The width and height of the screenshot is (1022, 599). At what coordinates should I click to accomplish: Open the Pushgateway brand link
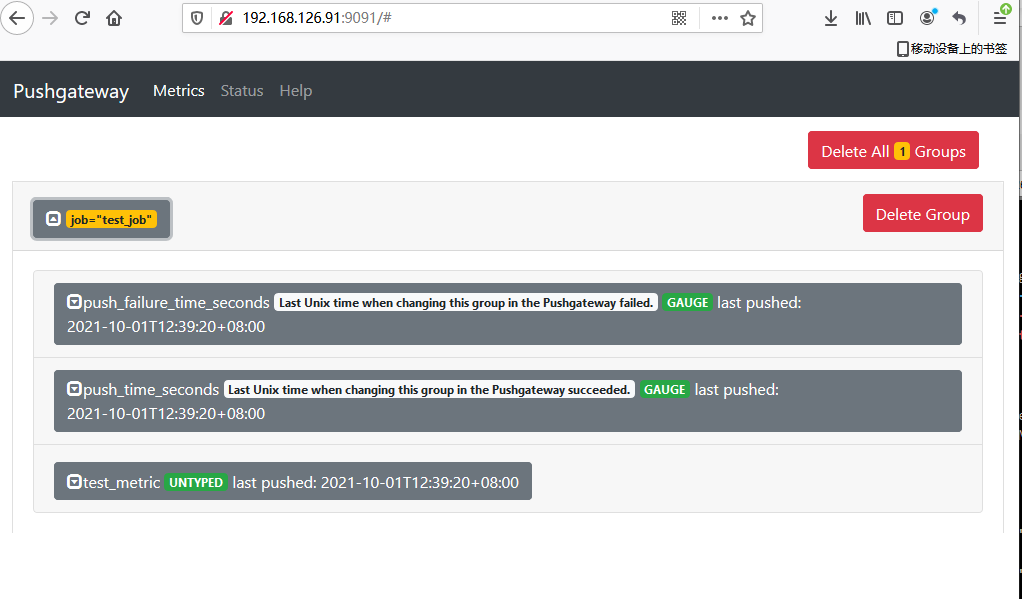[71, 91]
